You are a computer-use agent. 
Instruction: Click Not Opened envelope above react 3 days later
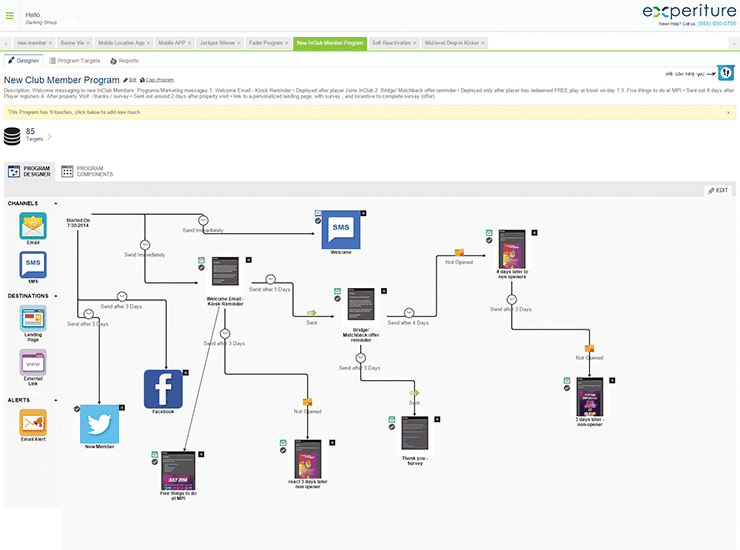point(308,402)
